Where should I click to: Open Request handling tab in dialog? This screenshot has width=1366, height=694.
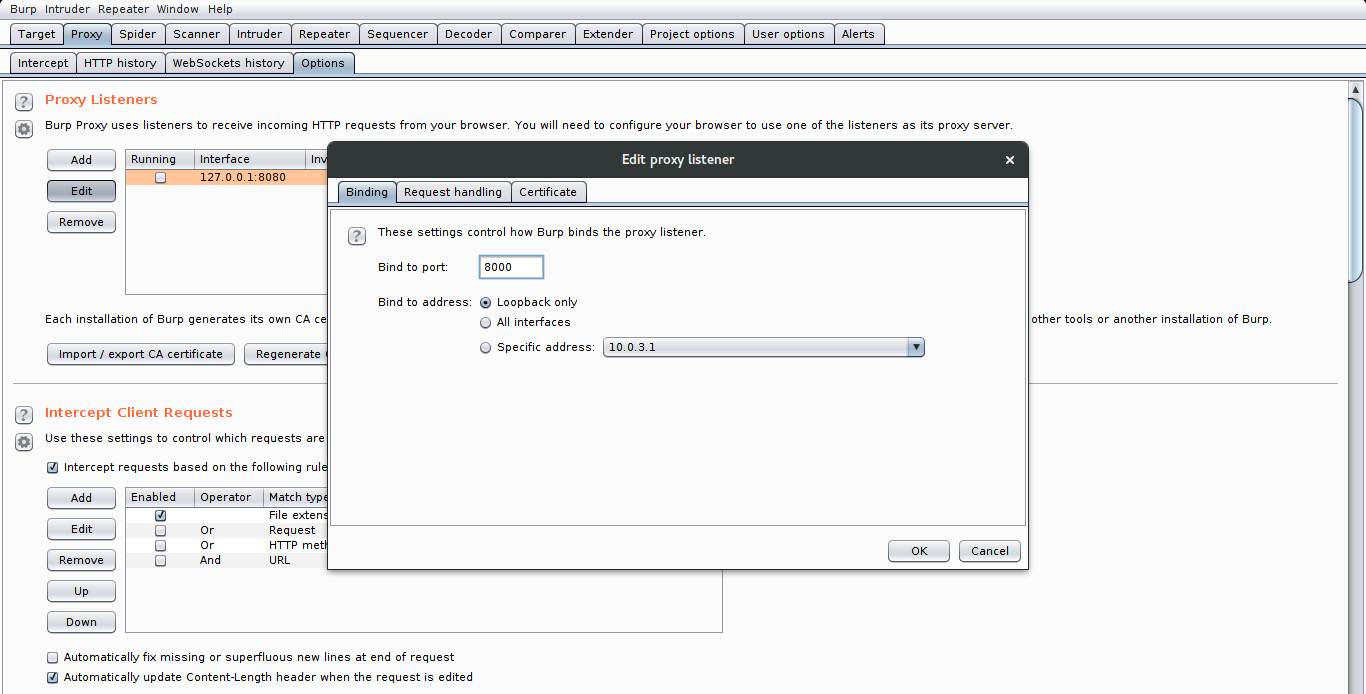453,192
